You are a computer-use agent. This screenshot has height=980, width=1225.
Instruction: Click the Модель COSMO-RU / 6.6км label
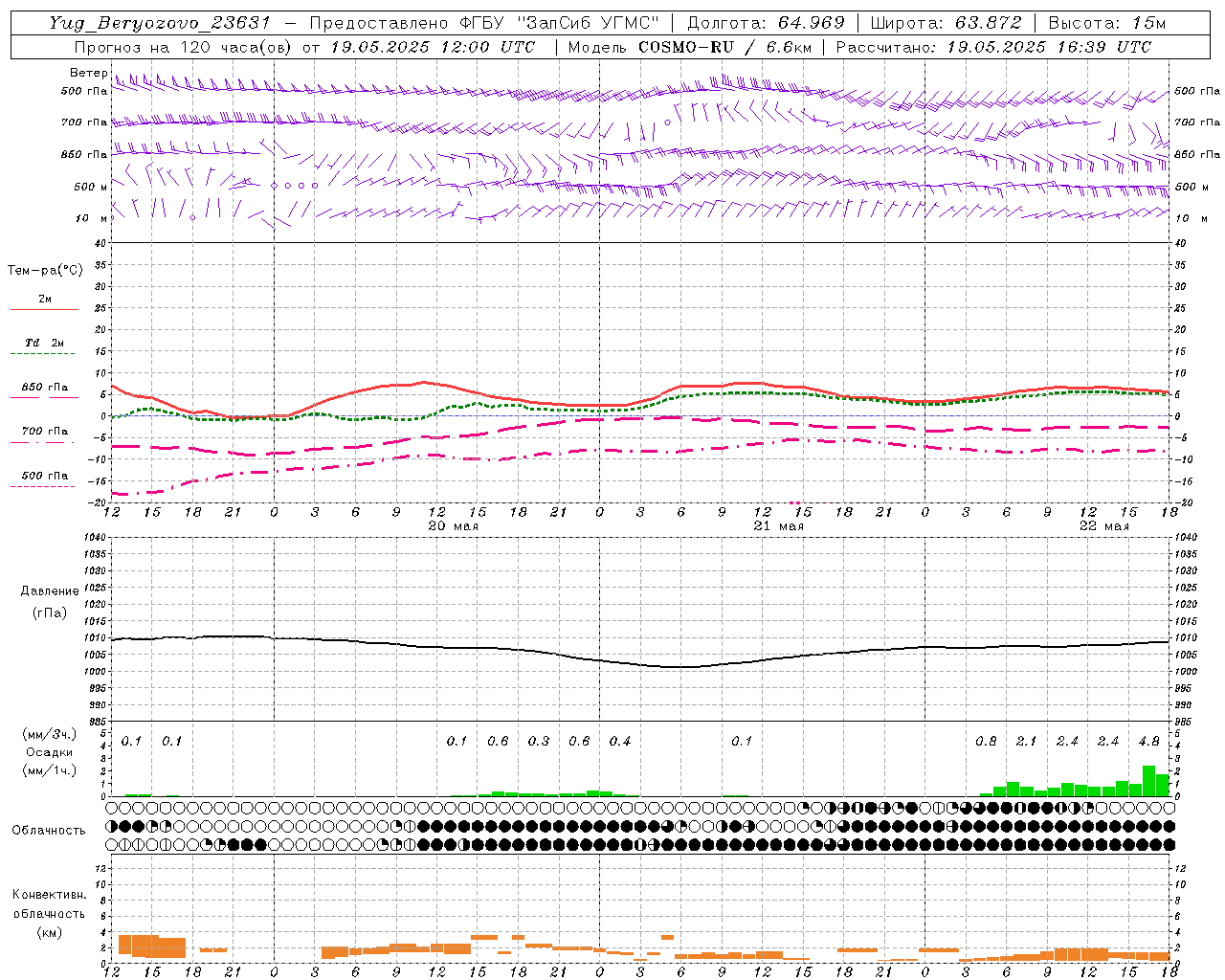point(689,47)
